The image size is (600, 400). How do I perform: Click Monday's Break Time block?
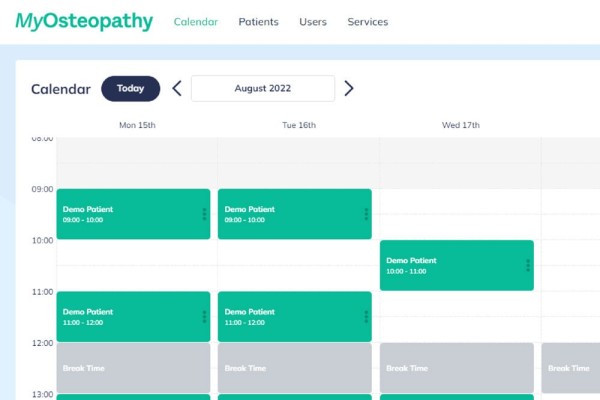pos(133,368)
